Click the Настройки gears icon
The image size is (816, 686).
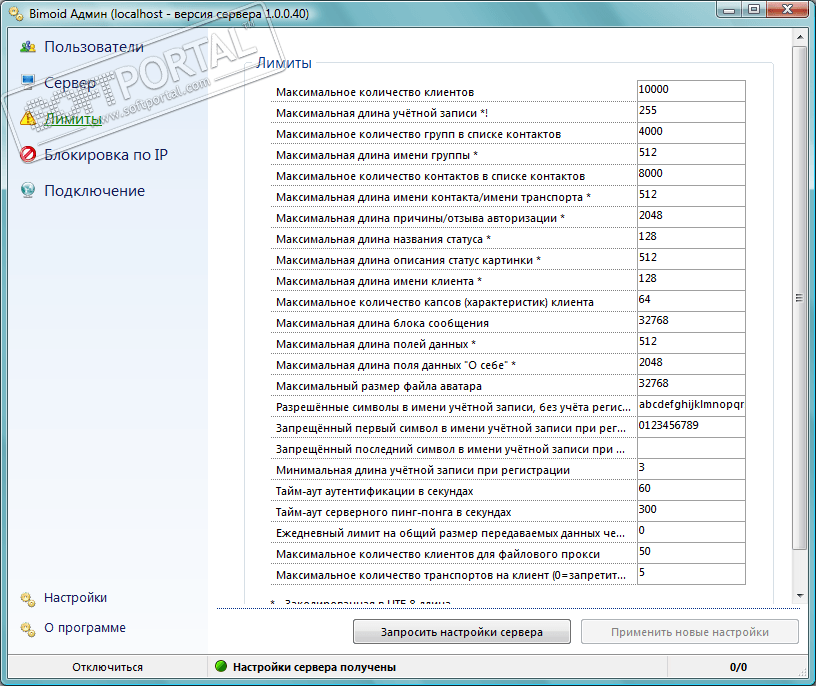click(28, 599)
